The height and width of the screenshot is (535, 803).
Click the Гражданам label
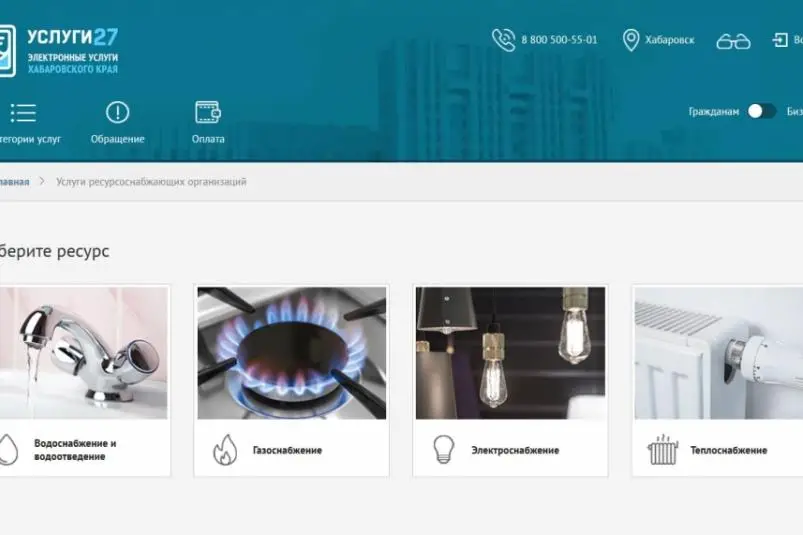(x=713, y=112)
